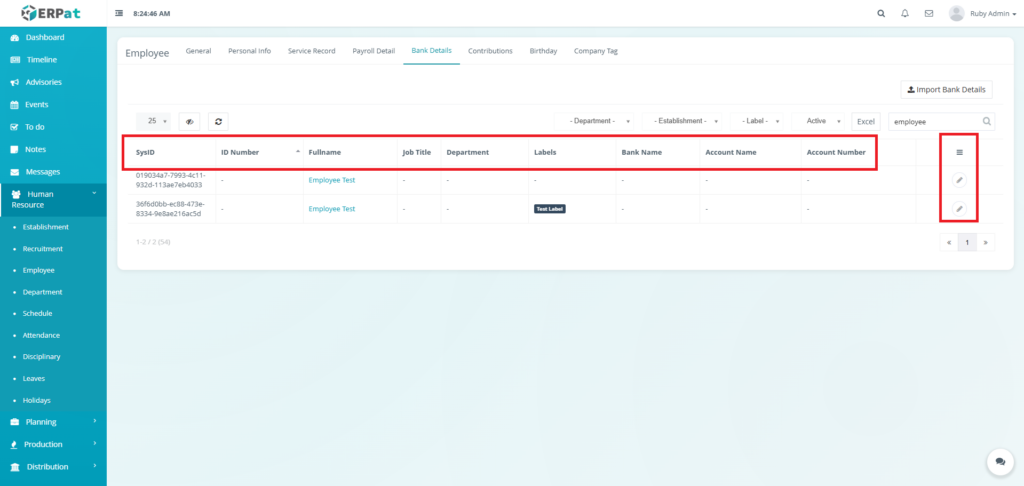Screen dimensions: 1024x486
Task: Open the Department filter dropdown
Action: coord(597,121)
